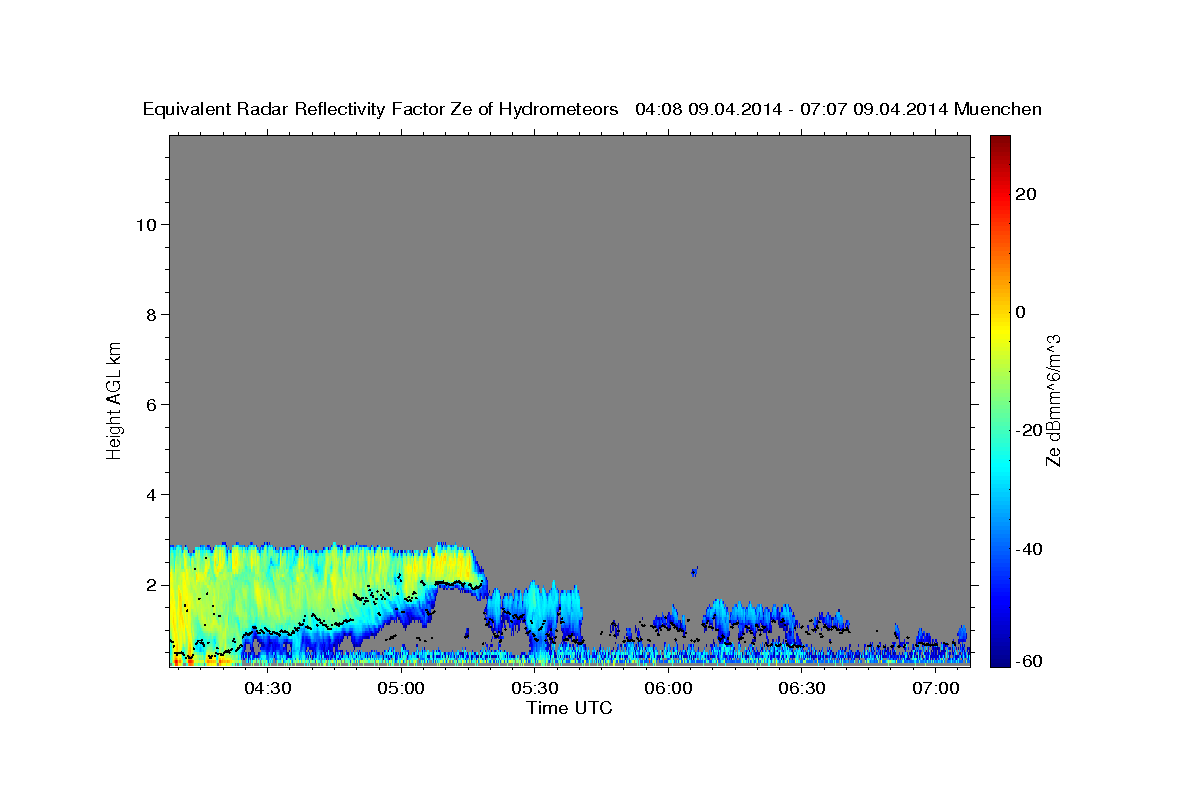Click the colorbar tick value '20'

(x=1024, y=194)
